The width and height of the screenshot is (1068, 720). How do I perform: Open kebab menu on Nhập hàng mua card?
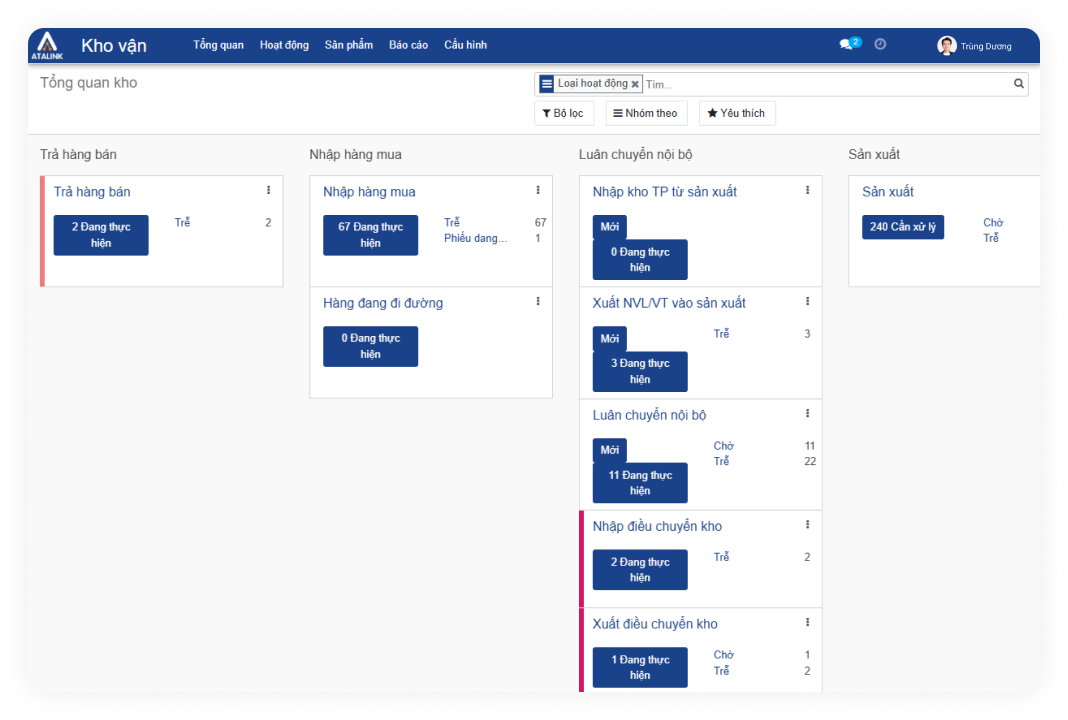(538, 190)
